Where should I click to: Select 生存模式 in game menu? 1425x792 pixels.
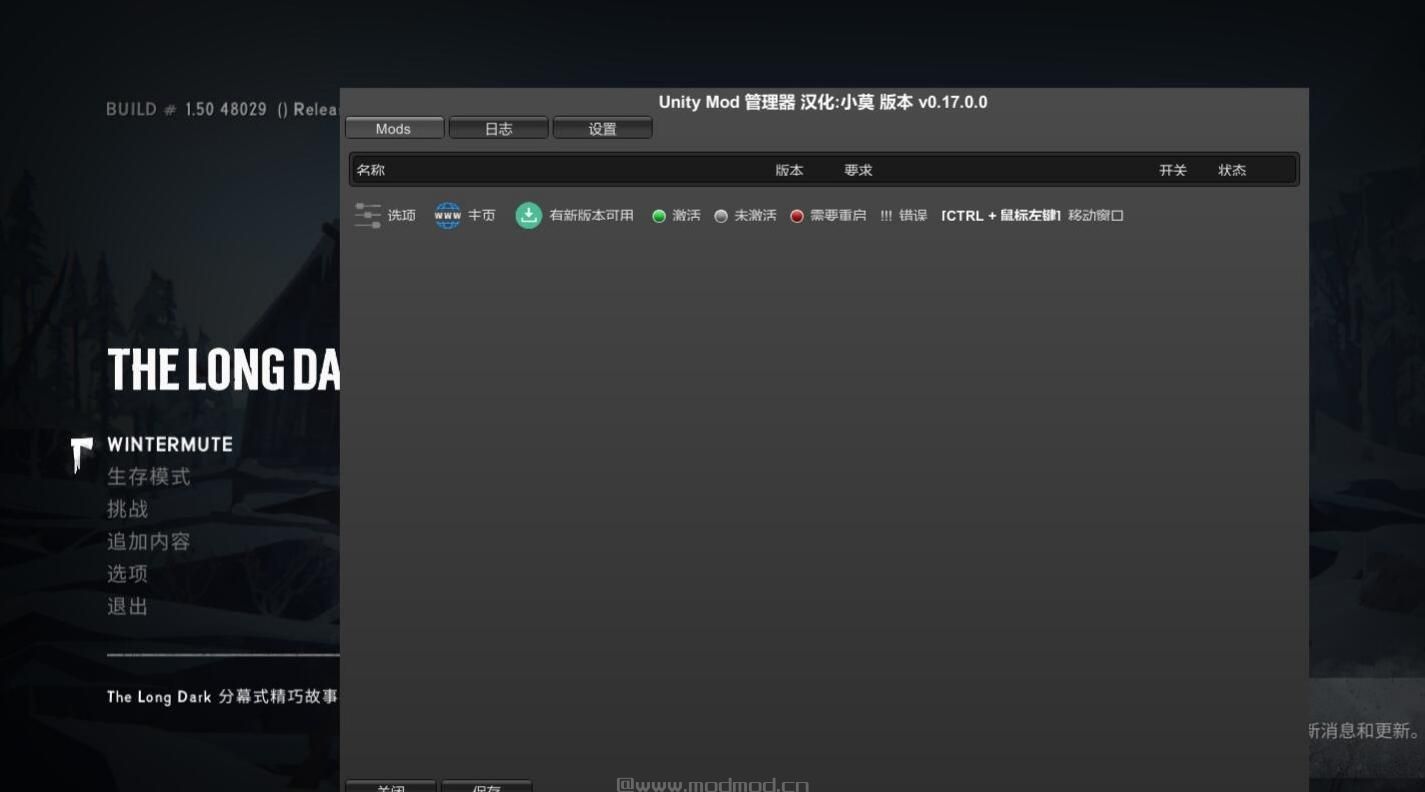[148, 477]
